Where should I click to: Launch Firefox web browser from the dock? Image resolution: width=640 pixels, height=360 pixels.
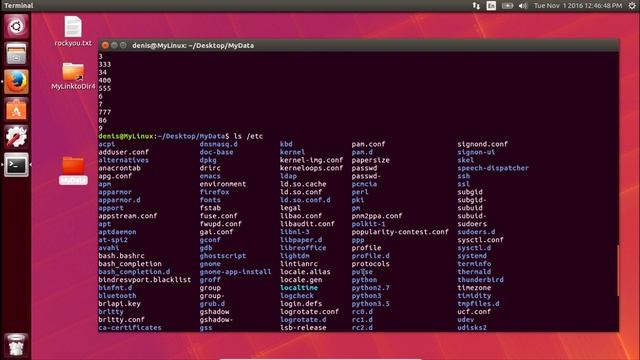pyautogui.click(x=16, y=82)
